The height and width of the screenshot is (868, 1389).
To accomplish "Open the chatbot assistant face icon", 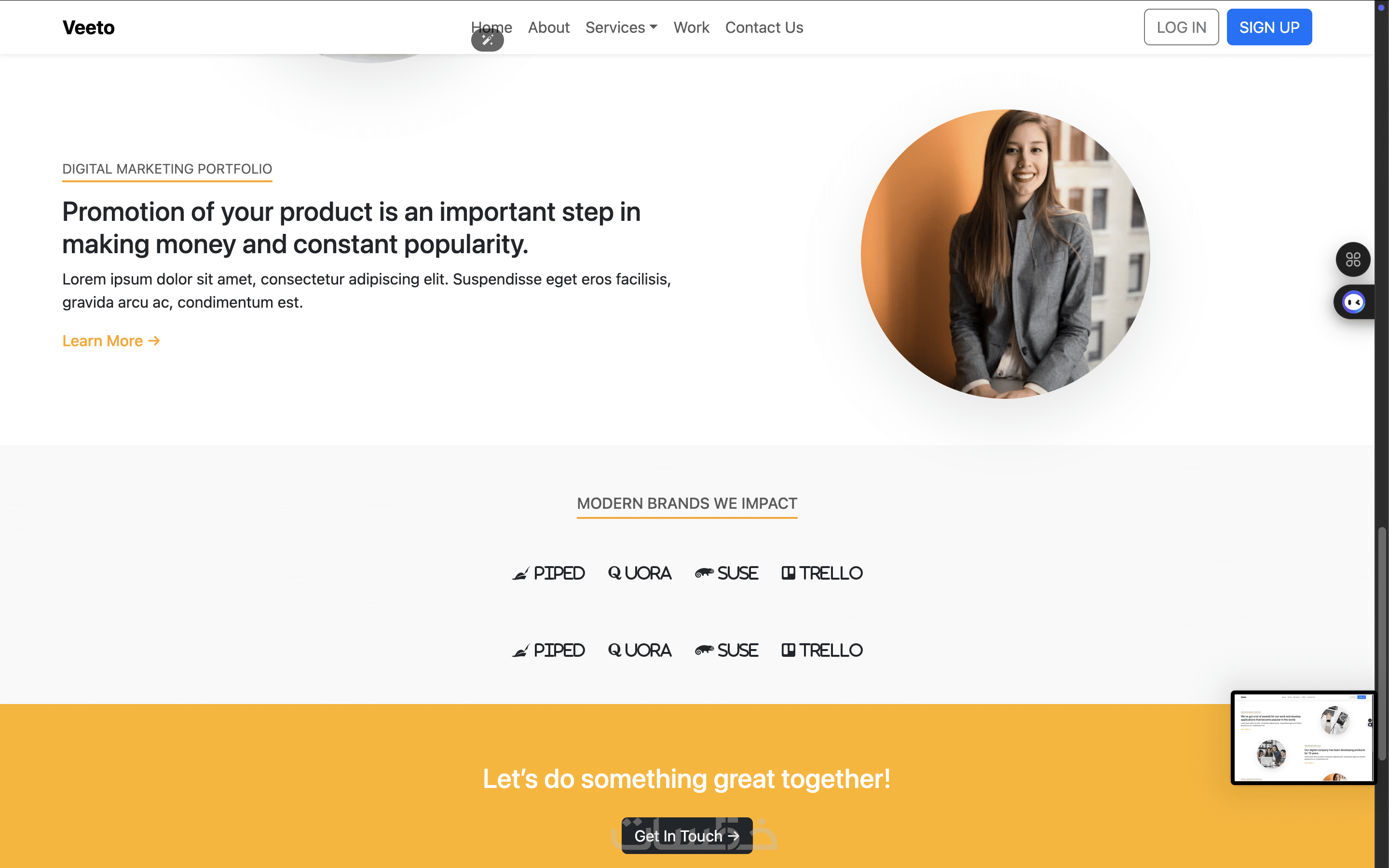I will point(1353,302).
